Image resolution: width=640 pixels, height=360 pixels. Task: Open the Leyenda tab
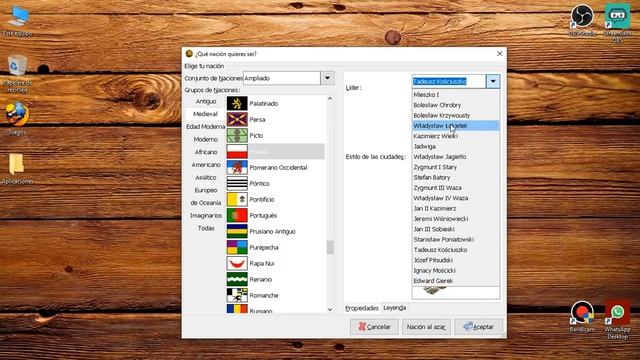click(x=395, y=308)
